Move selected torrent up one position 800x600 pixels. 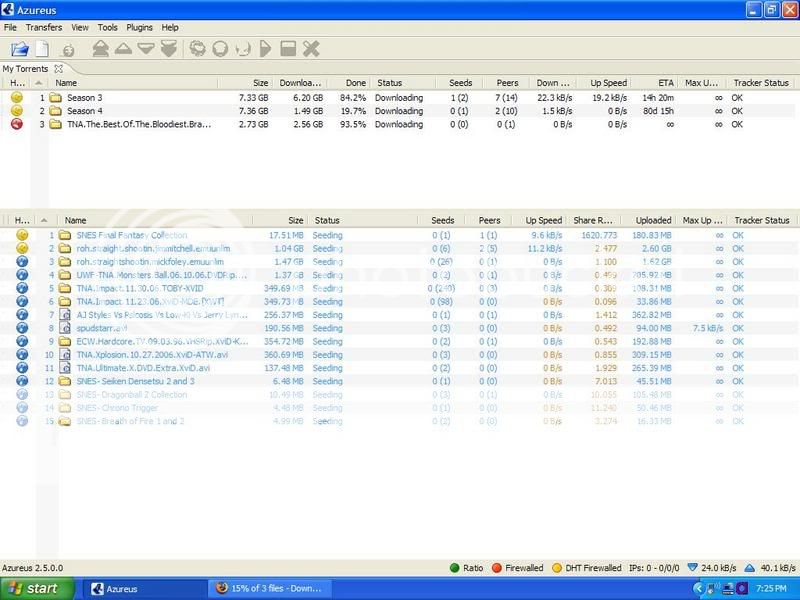[x=123, y=48]
